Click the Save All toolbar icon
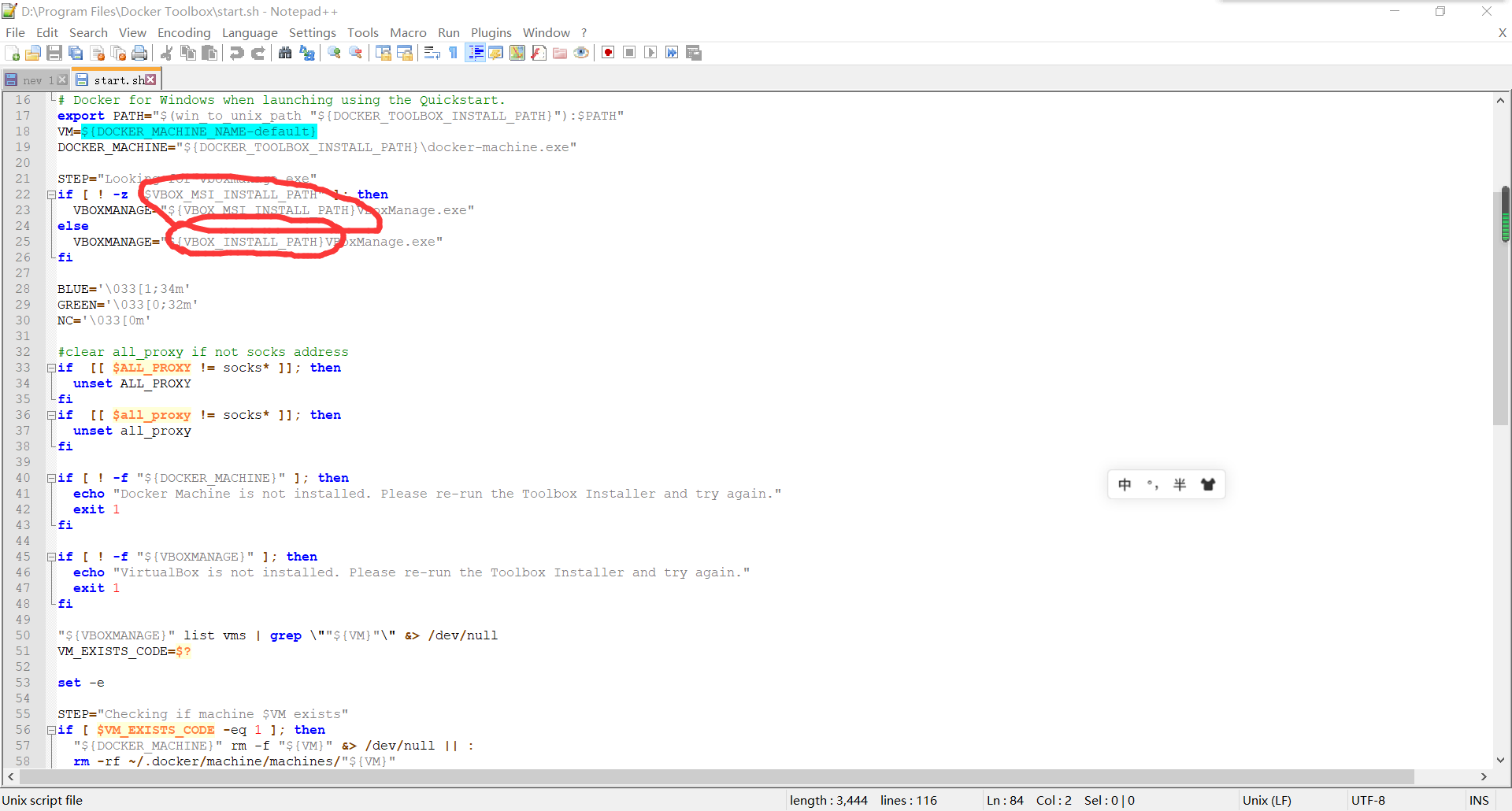Screen dimensions: 1512x811 click(x=76, y=53)
